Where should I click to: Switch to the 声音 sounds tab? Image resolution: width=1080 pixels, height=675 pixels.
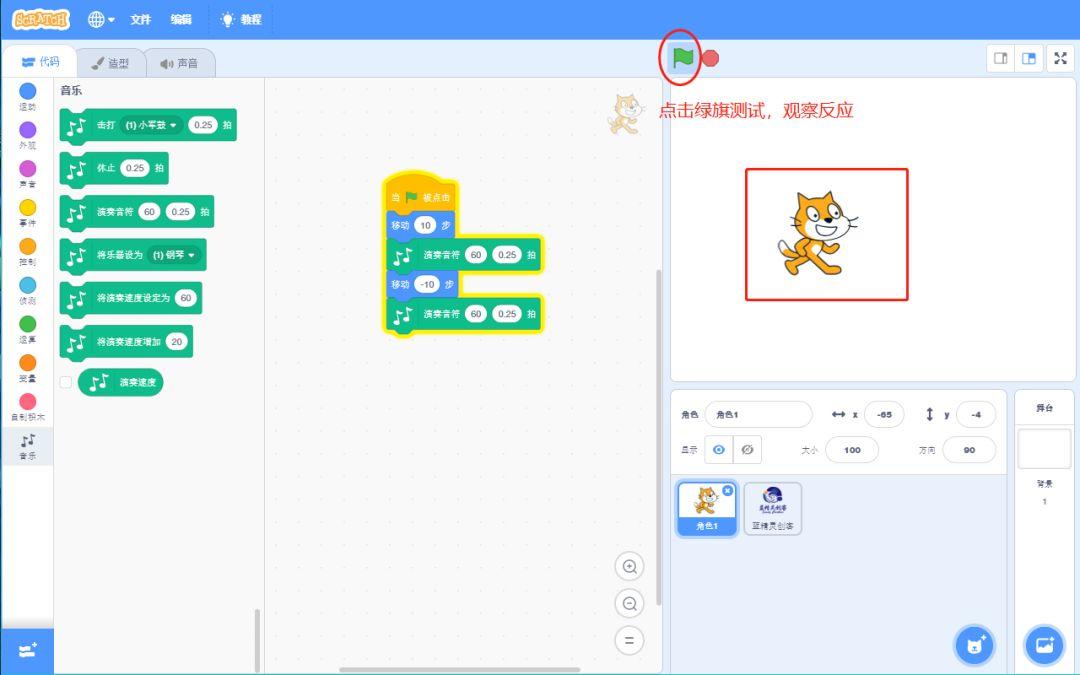[179, 63]
